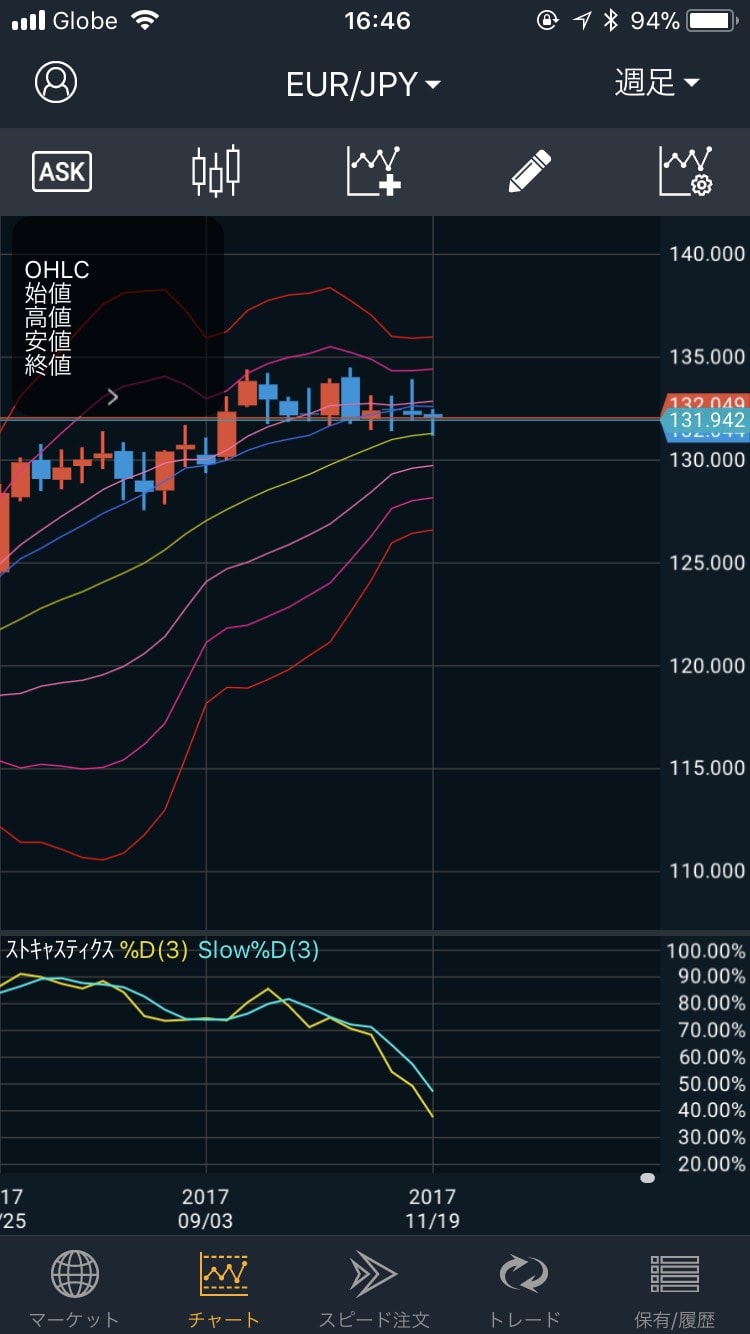
Task: Tap the ストキャスティクス indicator title
Action: (x=60, y=951)
